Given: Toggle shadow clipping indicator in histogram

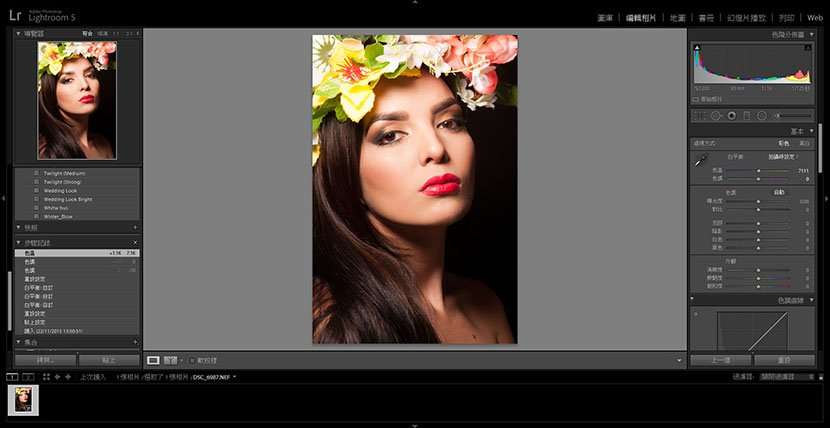Looking at the screenshot, I should click(x=697, y=48).
